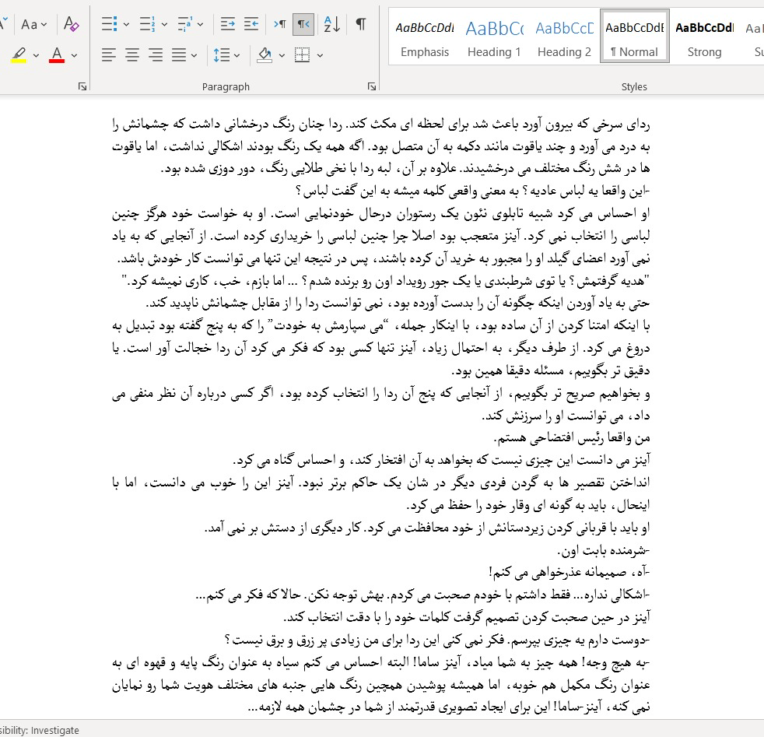The image size is (764, 737).
Task: Apply multilevel list formatting
Action: coord(185,24)
